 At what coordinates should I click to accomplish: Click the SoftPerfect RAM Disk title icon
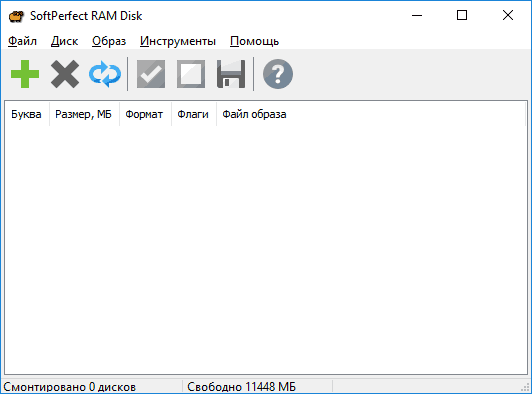coord(16,16)
